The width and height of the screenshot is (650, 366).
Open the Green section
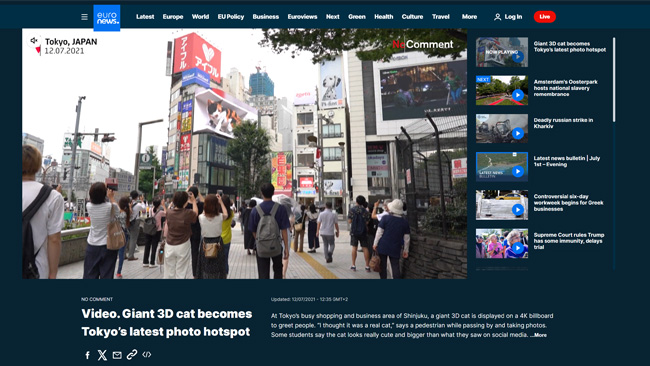pos(357,17)
